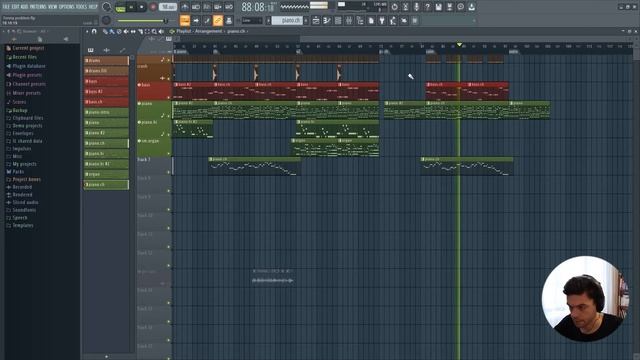Click the playhead marker on timeline ruler

click(459, 44)
